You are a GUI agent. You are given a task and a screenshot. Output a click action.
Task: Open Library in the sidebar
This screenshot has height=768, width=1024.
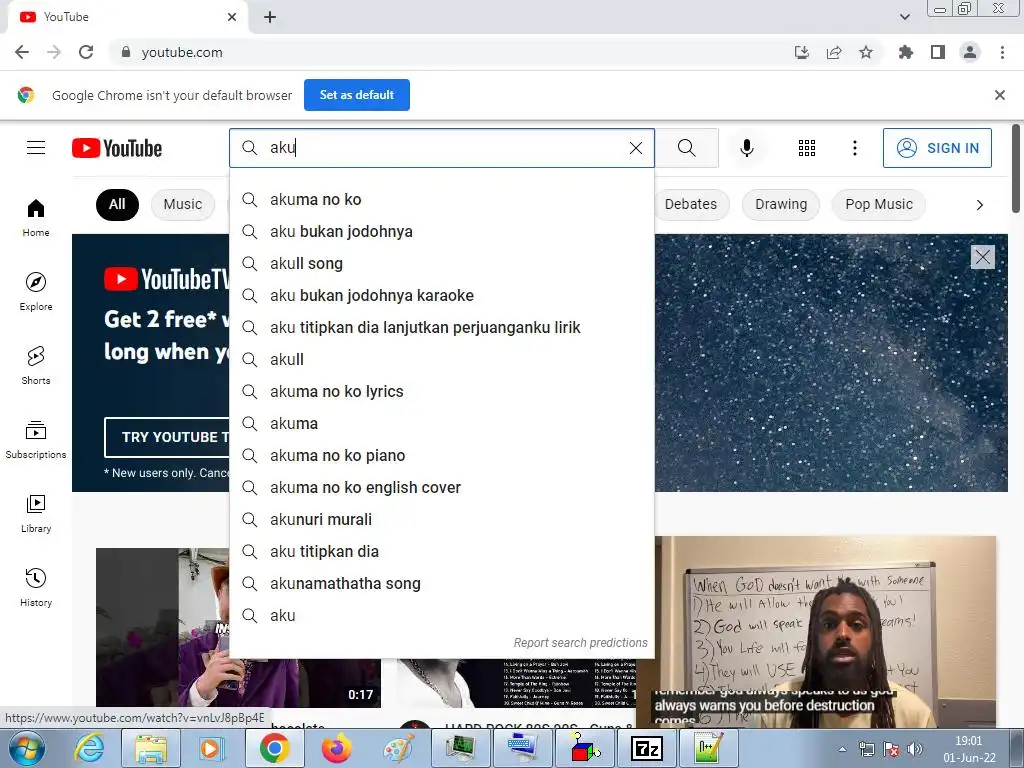[36, 514]
